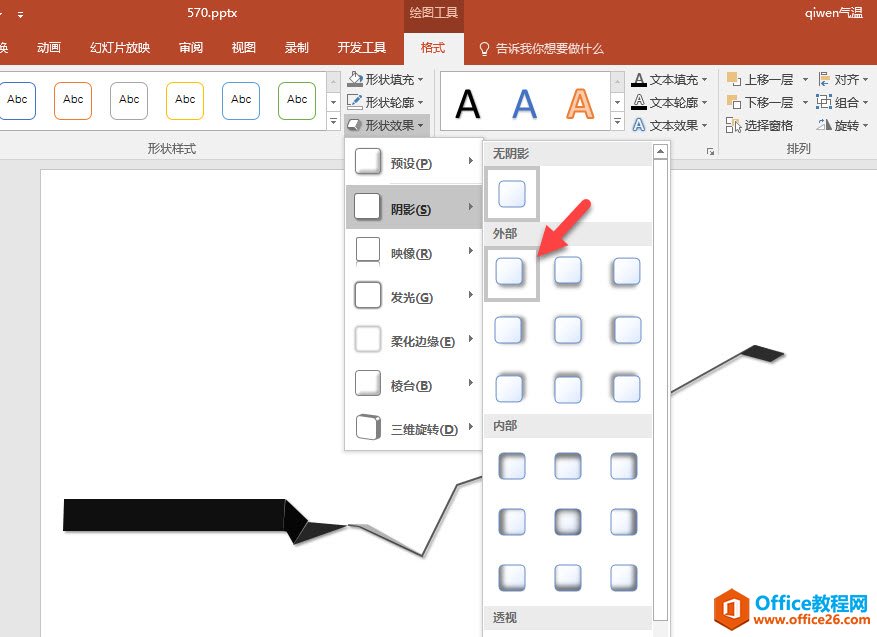Image resolution: width=877 pixels, height=637 pixels.
Task: Choose the first shadow preset under 外部
Action: 511,271
